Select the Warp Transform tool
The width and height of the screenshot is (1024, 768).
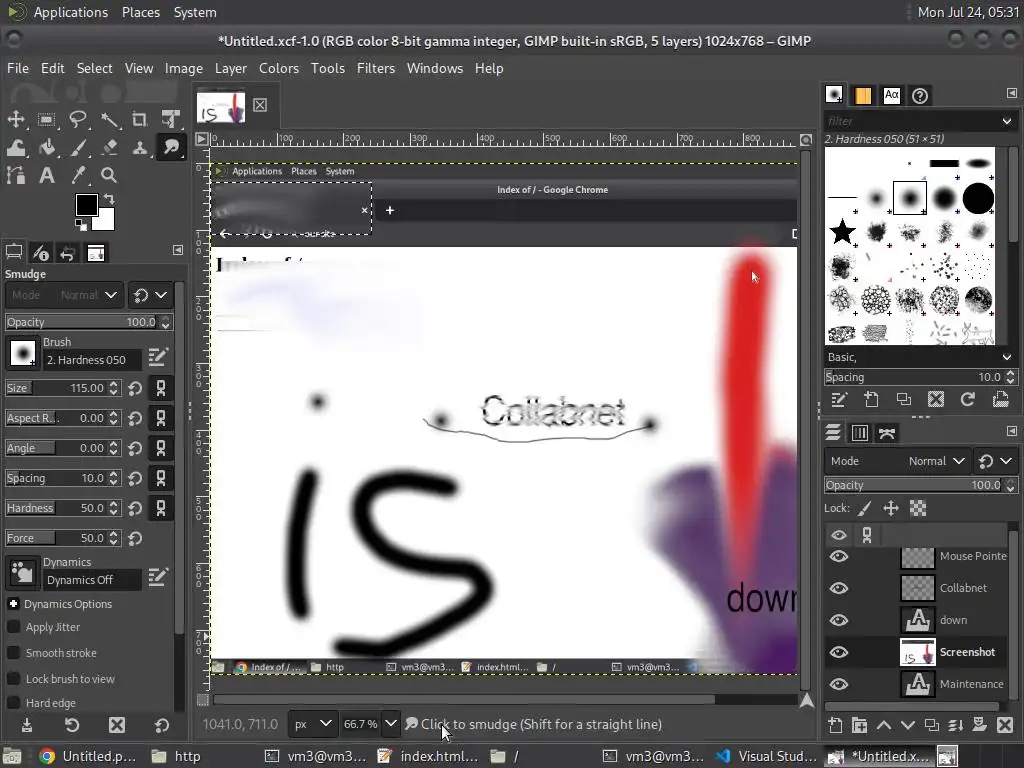[16, 148]
